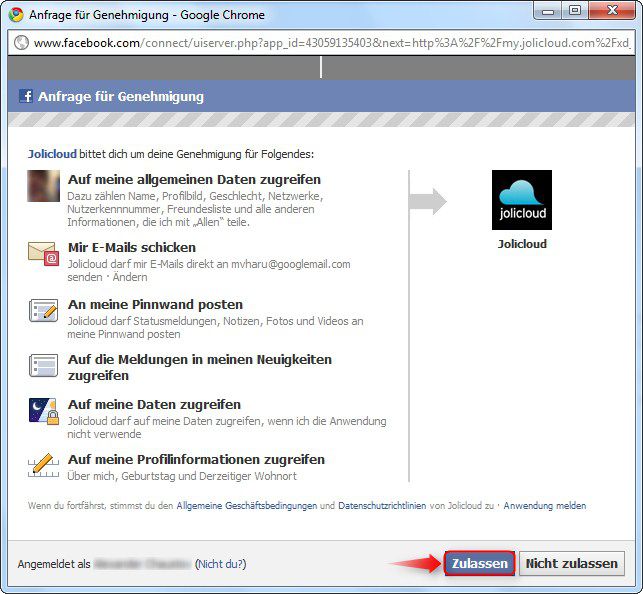
Task: Open the Jolicloud link in the permission text
Action: click(x=52, y=154)
